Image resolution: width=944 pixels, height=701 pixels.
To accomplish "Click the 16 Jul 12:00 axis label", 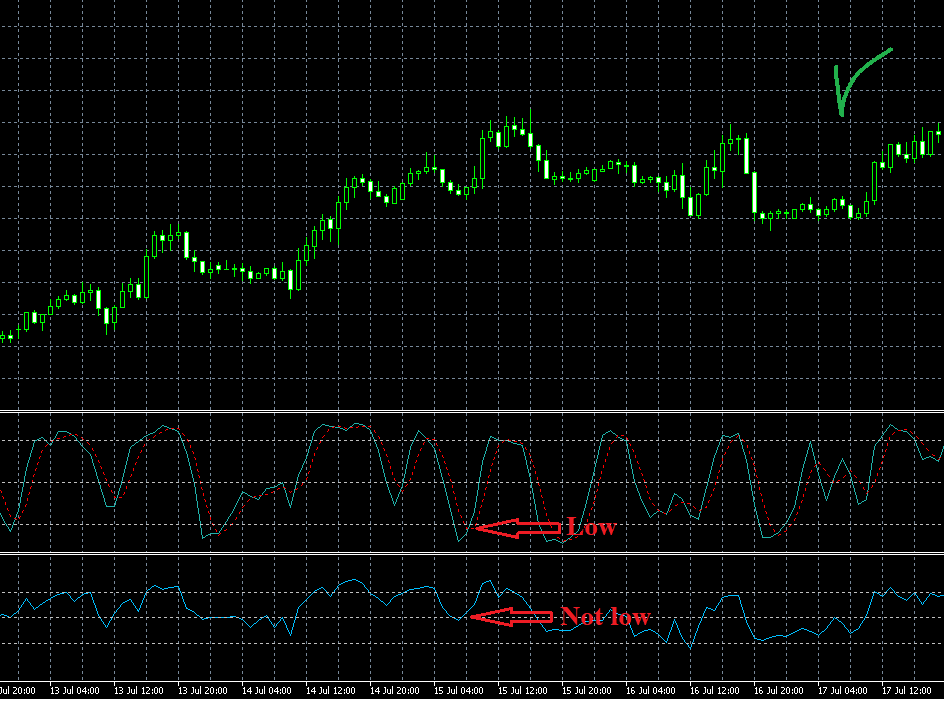I will pos(714,690).
